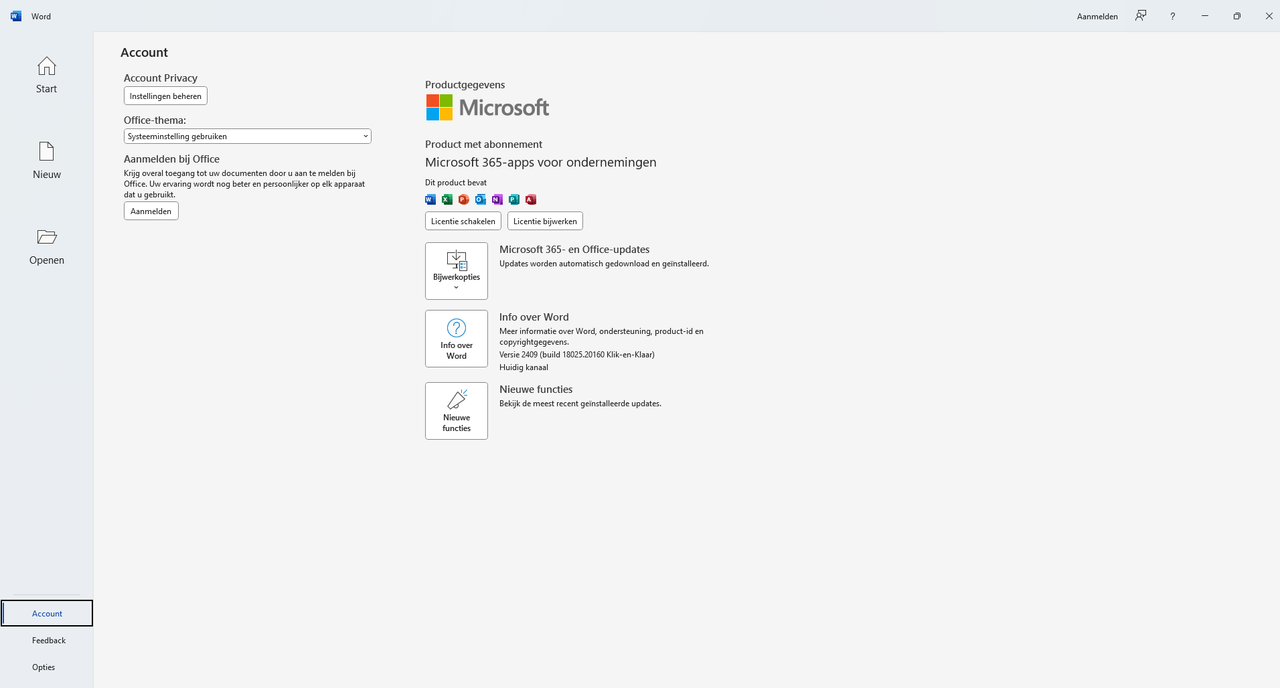Click the Excel app icon under Dit product bevat
This screenshot has width=1280, height=688.
pyautogui.click(x=447, y=199)
